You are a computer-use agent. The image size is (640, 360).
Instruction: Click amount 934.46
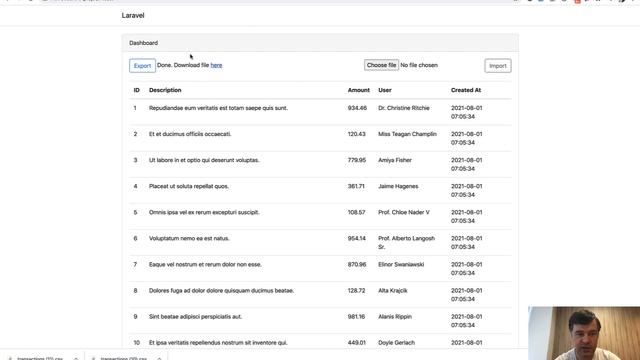357,108
